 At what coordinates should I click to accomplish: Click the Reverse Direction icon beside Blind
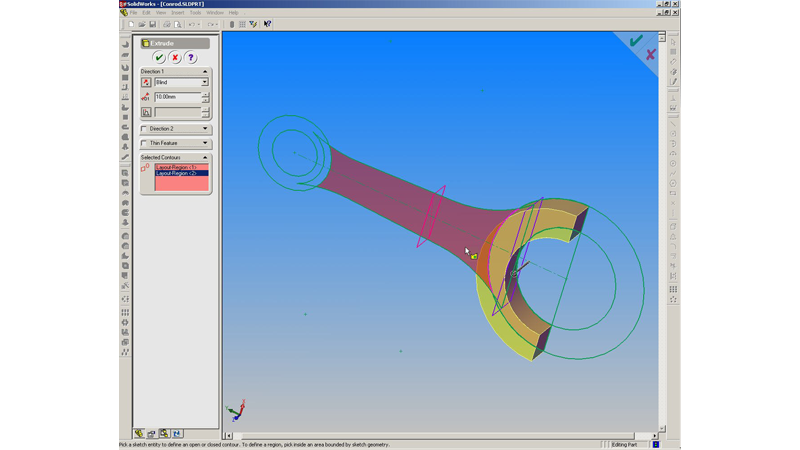[x=146, y=83]
